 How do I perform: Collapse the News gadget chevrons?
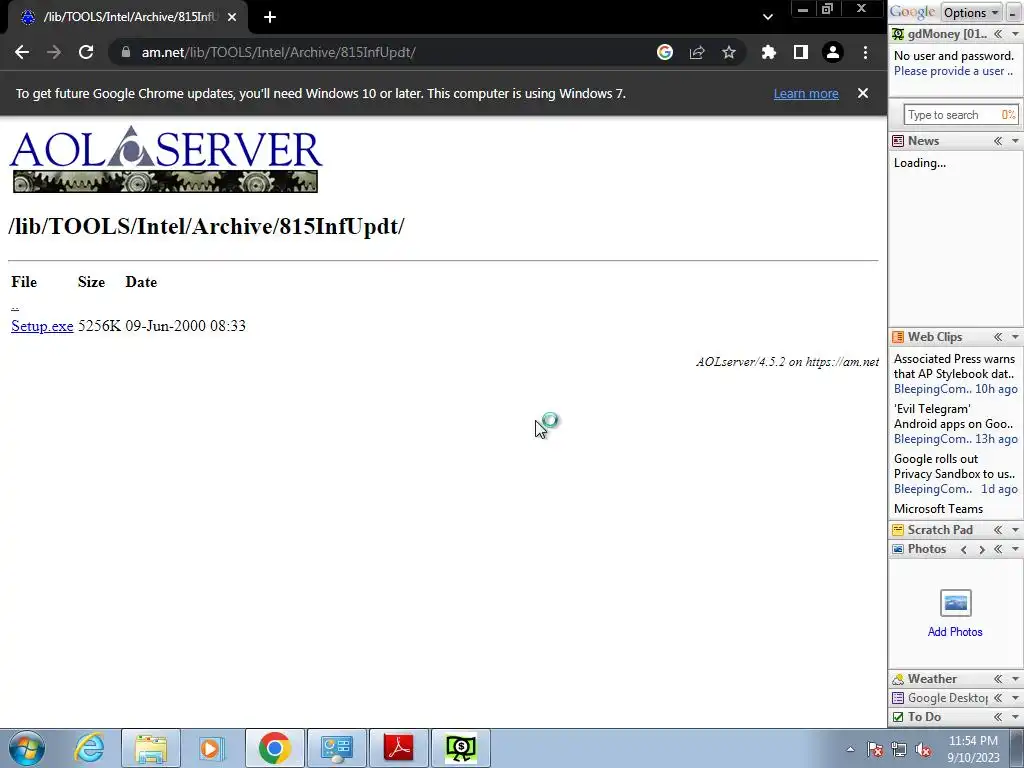(x=998, y=141)
